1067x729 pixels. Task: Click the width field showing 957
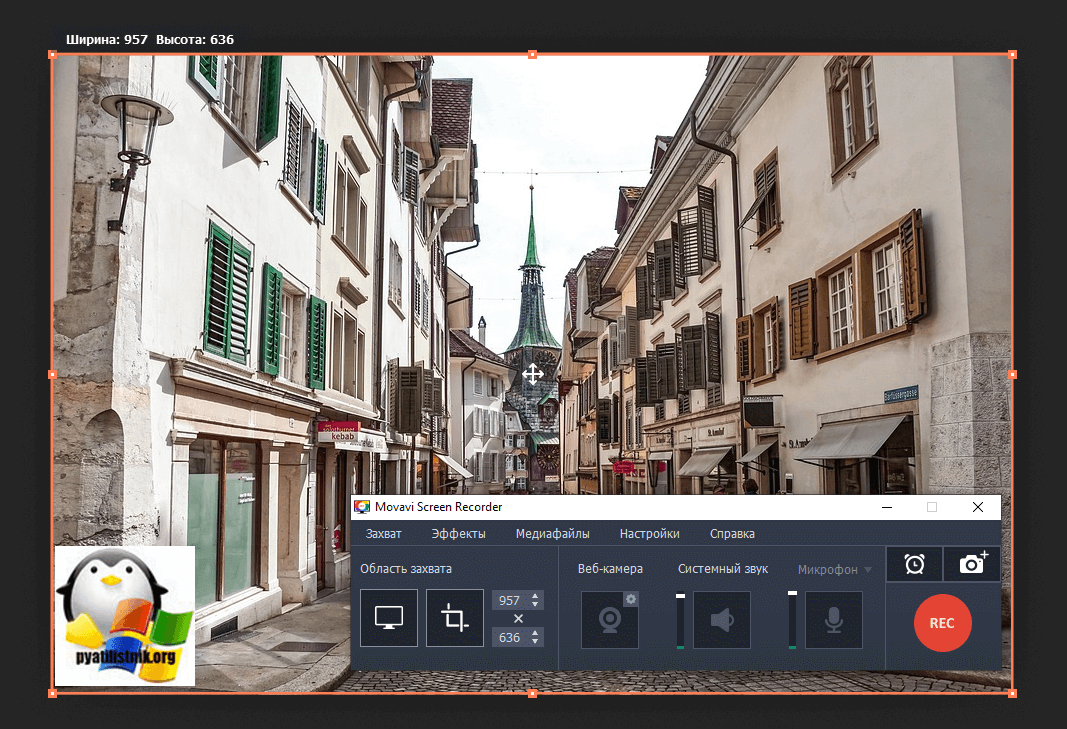click(510, 601)
